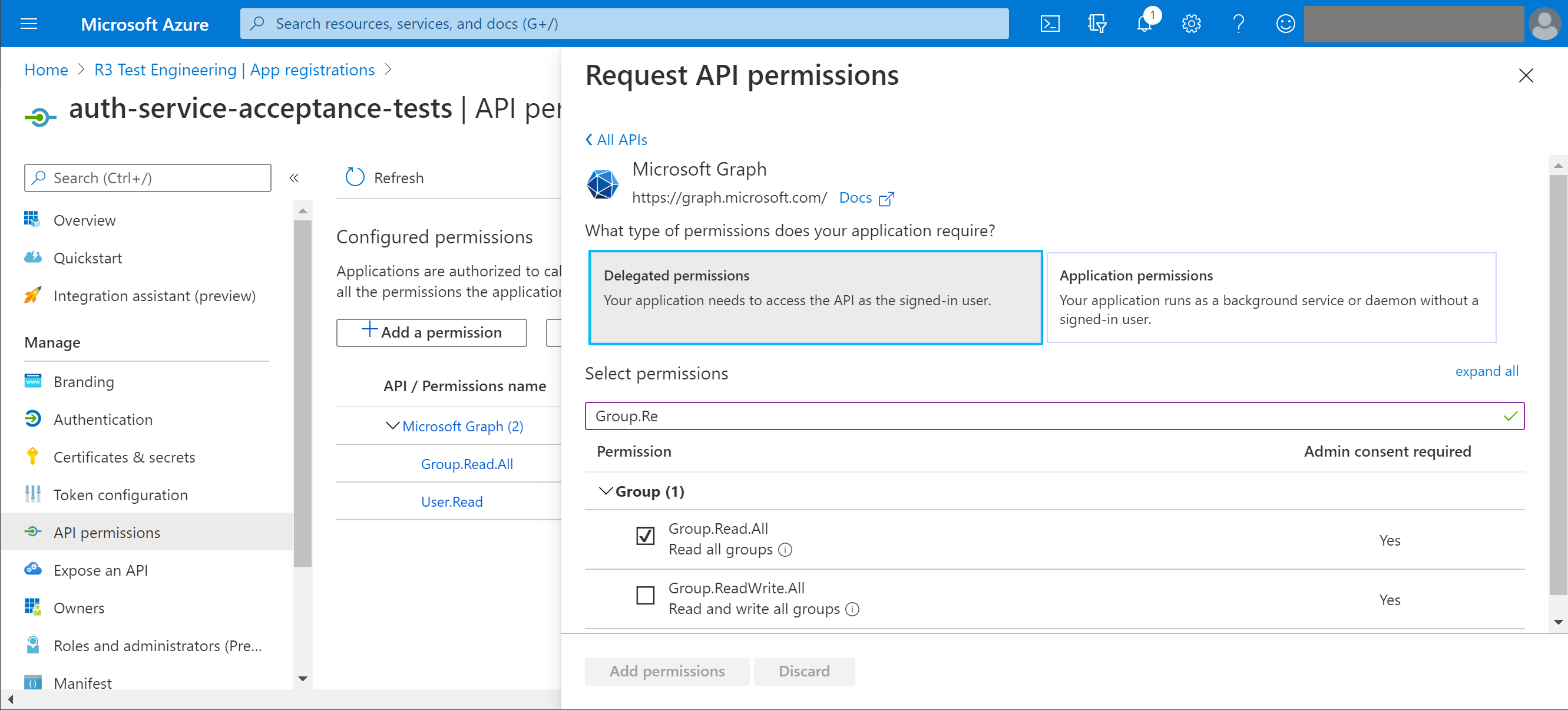Open the Directory and subscription filter icon
1568x710 pixels.
point(1097,24)
